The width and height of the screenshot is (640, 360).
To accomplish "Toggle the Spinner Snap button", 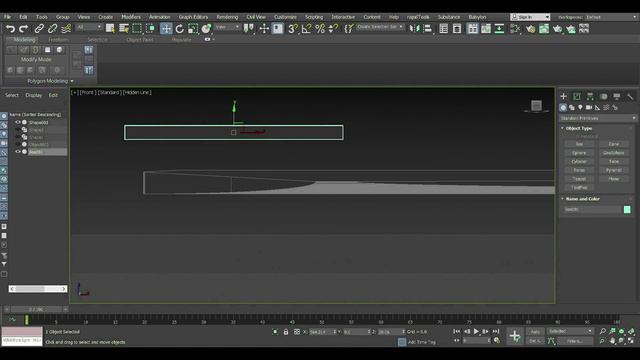I will click(333, 29).
